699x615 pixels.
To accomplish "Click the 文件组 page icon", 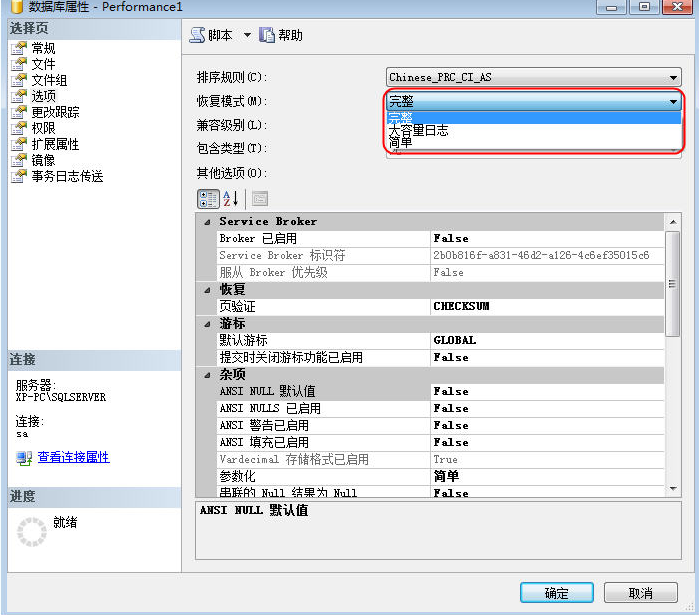I will point(19,80).
